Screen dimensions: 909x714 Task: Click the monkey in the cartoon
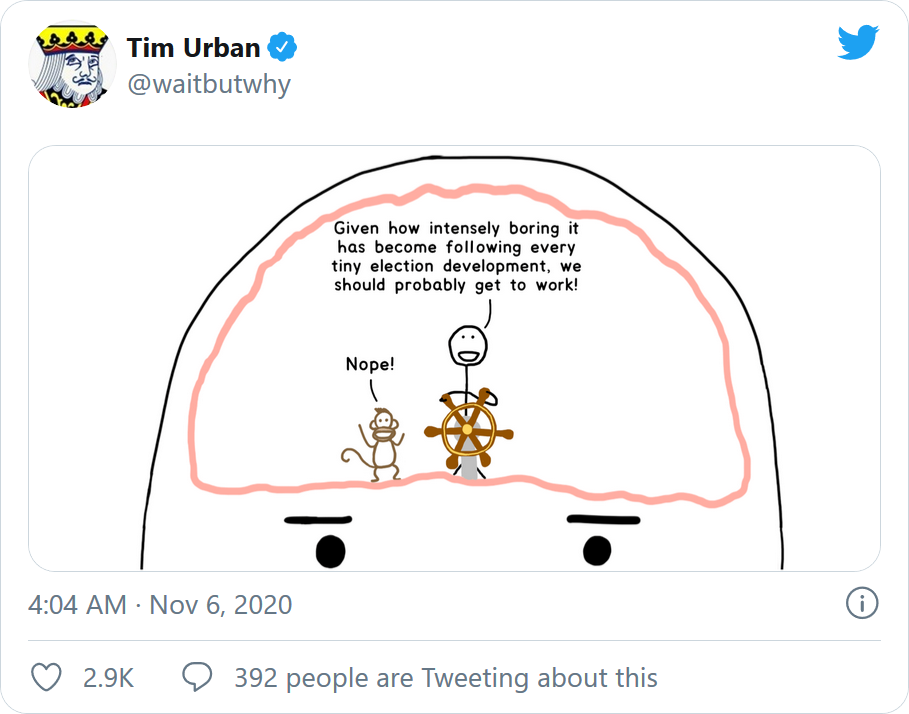pyautogui.click(x=374, y=445)
